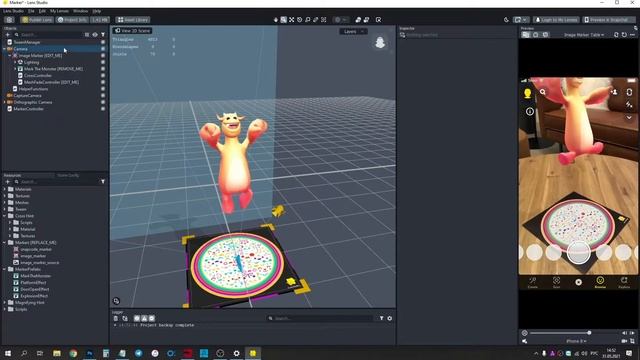
Task: Toggle the MarkerController enable checkbox
Action: coord(103,109)
